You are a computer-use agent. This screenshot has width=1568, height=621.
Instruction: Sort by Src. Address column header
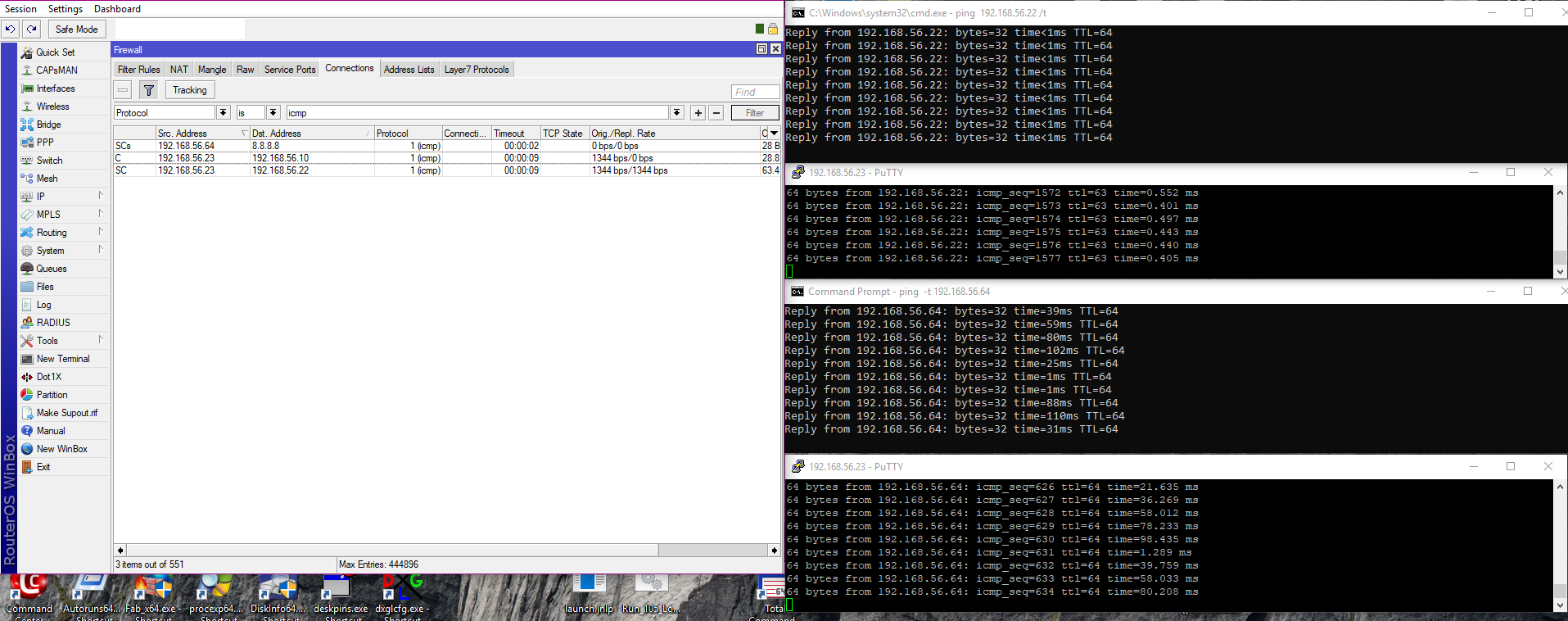202,133
